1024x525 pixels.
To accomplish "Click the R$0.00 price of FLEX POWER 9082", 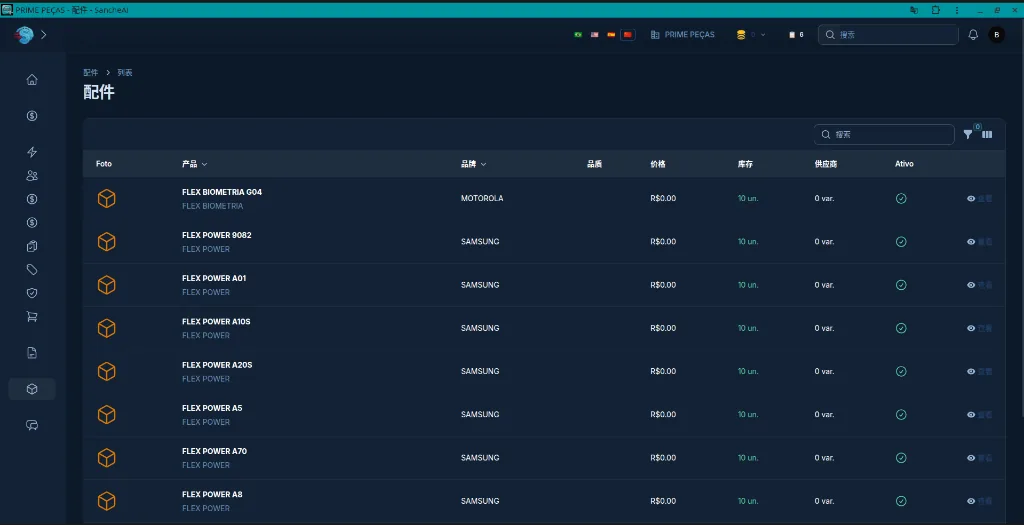I will click(x=663, y=242).
